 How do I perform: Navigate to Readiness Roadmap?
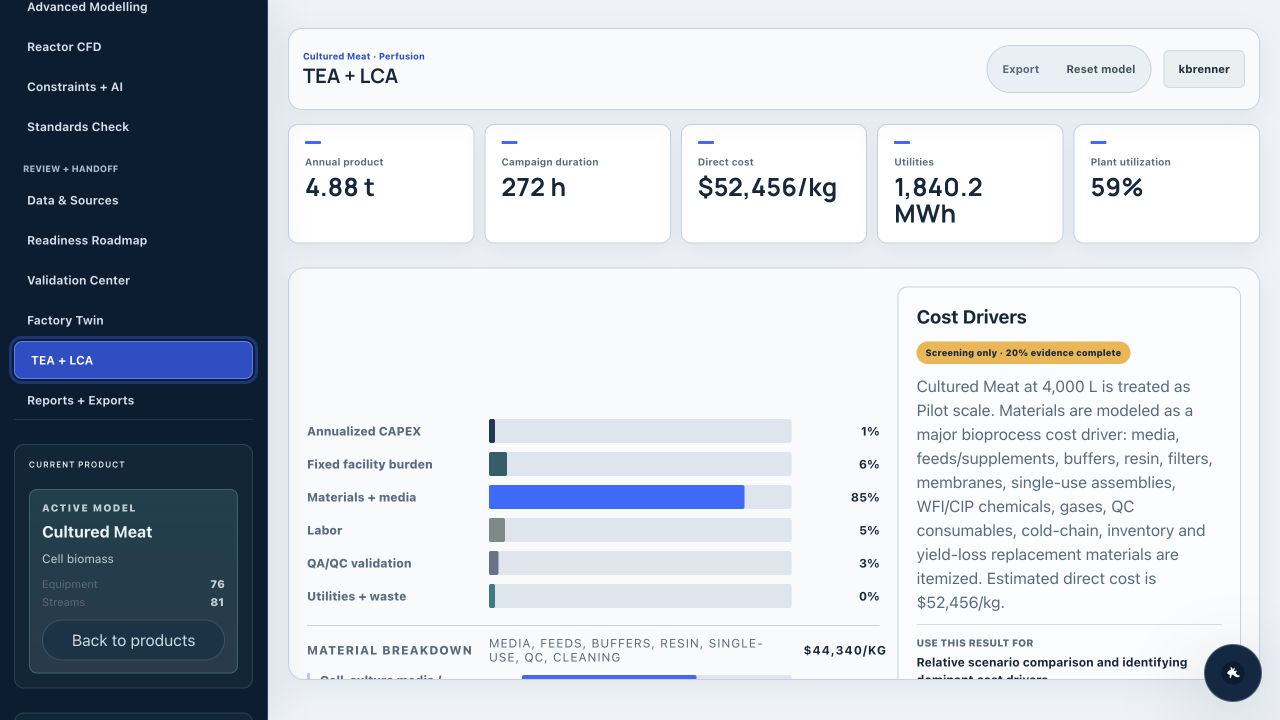tap(133, 240)
